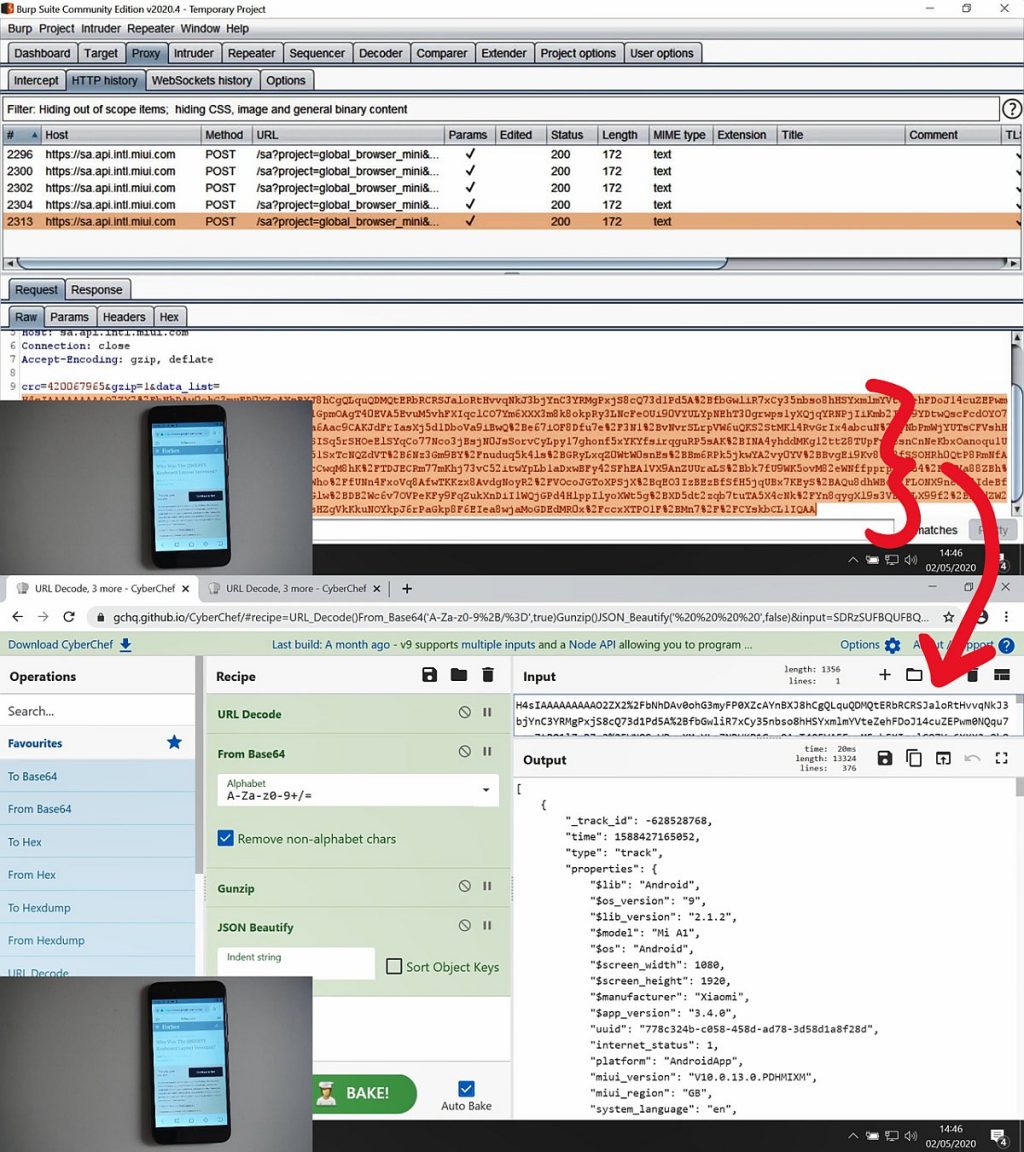
Task: Clear the recipe with the trash icon
Action: (x=488, y=675)
